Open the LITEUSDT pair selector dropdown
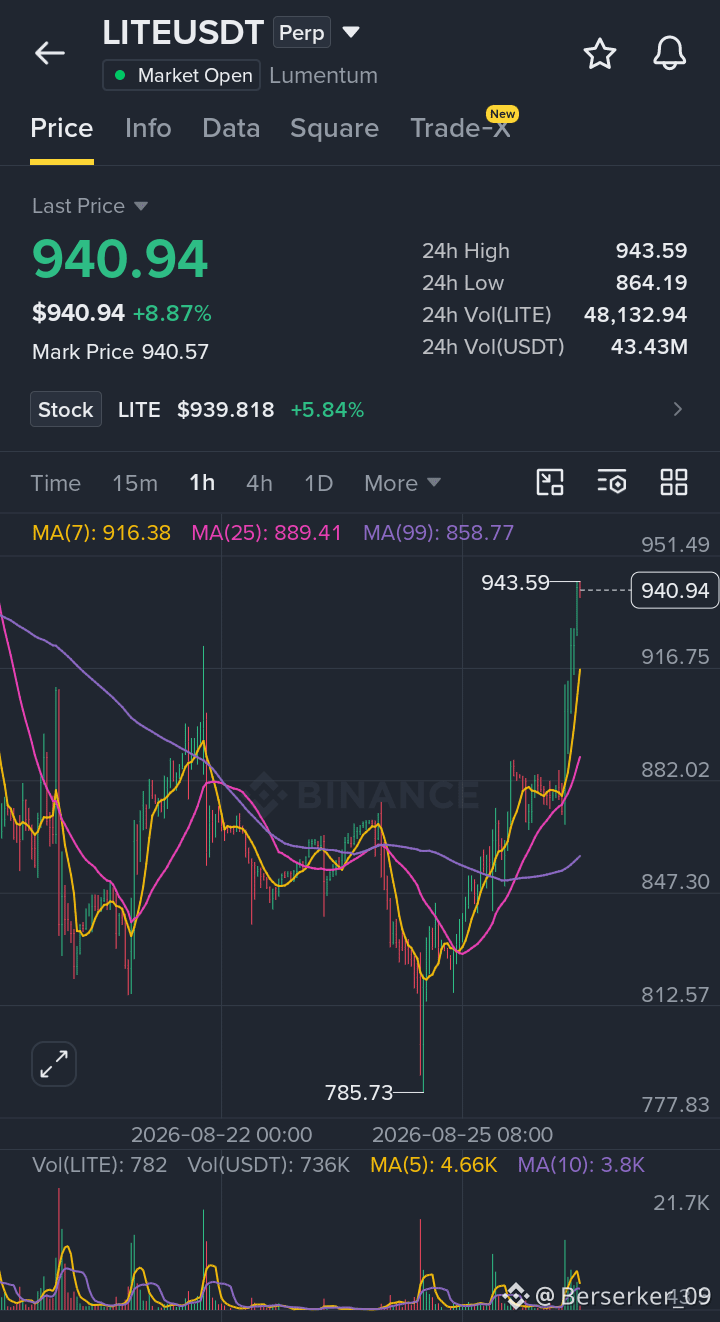 coord(351,32)
